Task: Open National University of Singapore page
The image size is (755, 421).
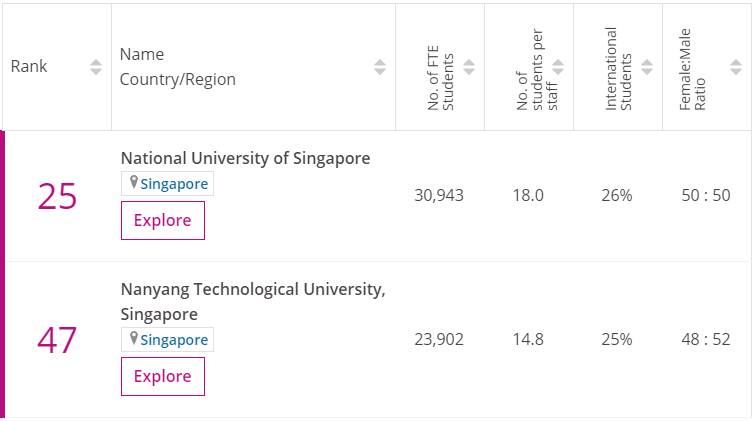Action: (245, 158)
